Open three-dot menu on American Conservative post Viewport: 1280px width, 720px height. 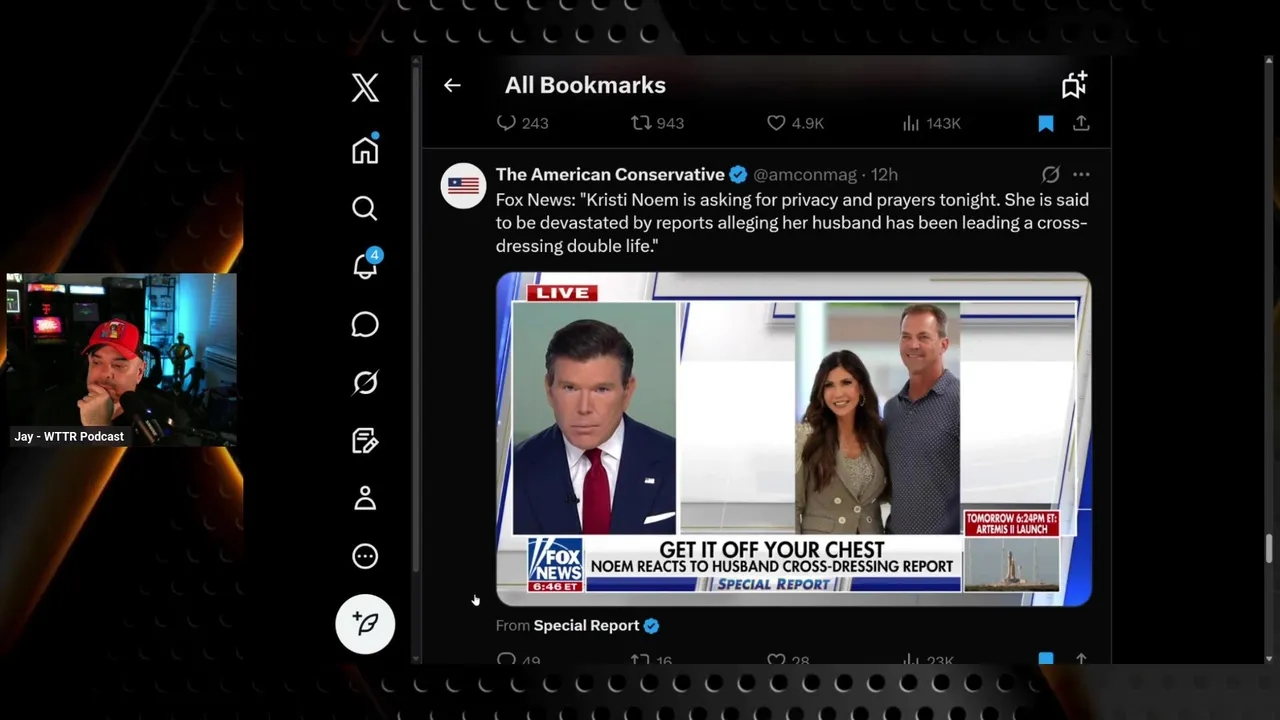pyautogui.click(x=1081, y=174)
